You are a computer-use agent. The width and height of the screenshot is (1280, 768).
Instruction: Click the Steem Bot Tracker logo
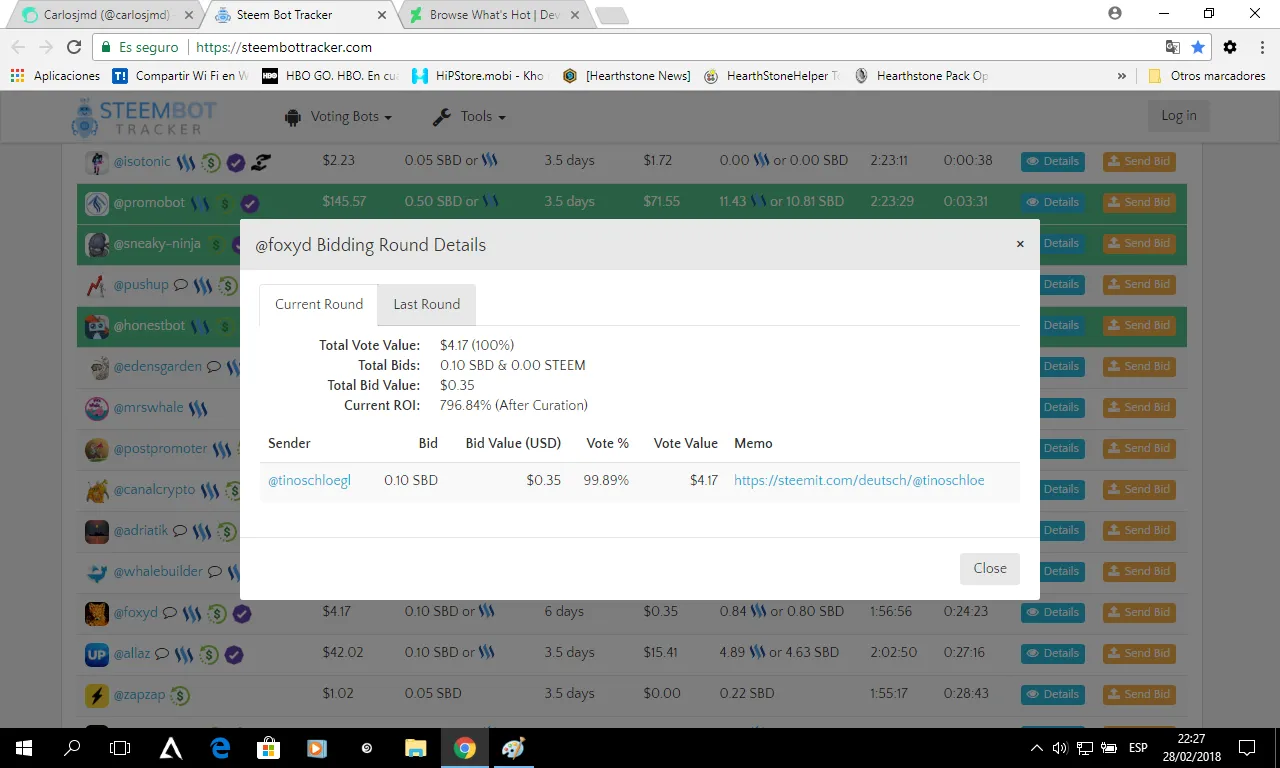[x=143, y=116]
